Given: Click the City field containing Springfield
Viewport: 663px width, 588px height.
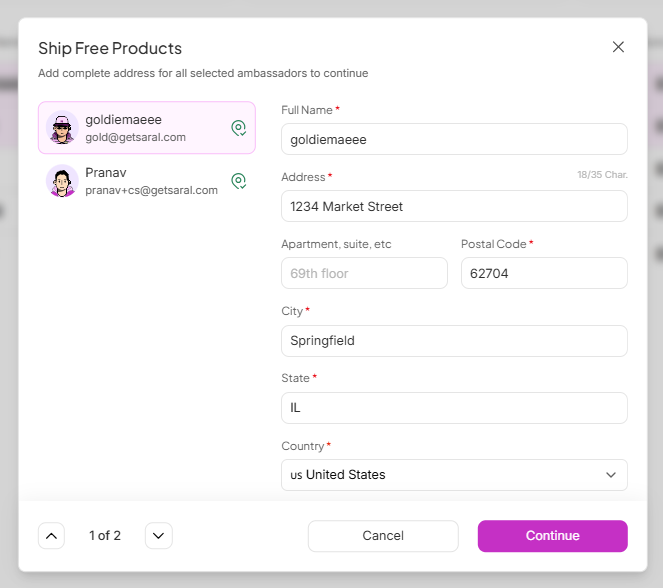Looking at the screenshot, I should 454,341.
